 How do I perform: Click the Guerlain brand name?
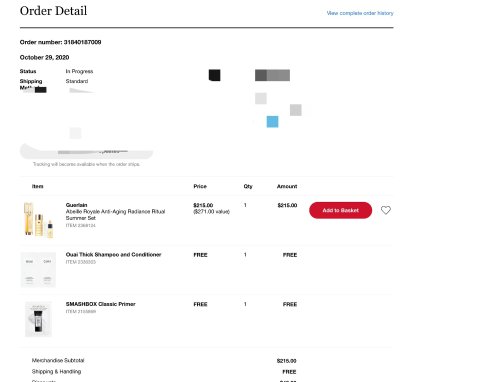click(76, 205)
